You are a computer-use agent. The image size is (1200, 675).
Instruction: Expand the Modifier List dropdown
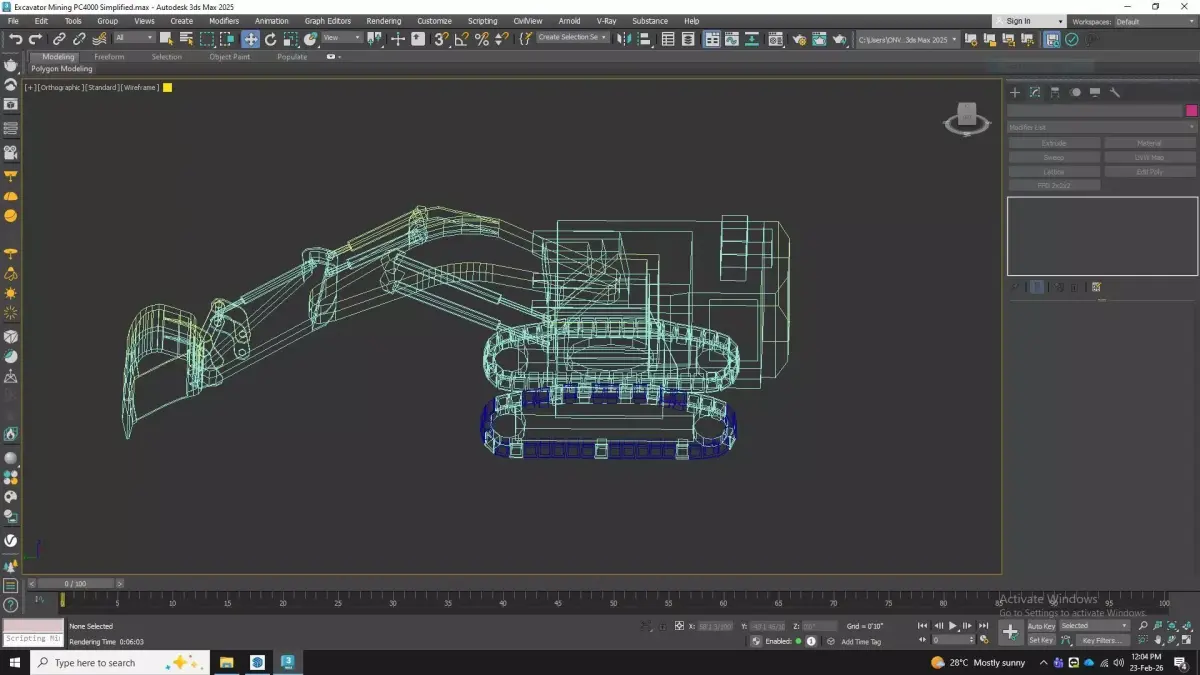1101,127
